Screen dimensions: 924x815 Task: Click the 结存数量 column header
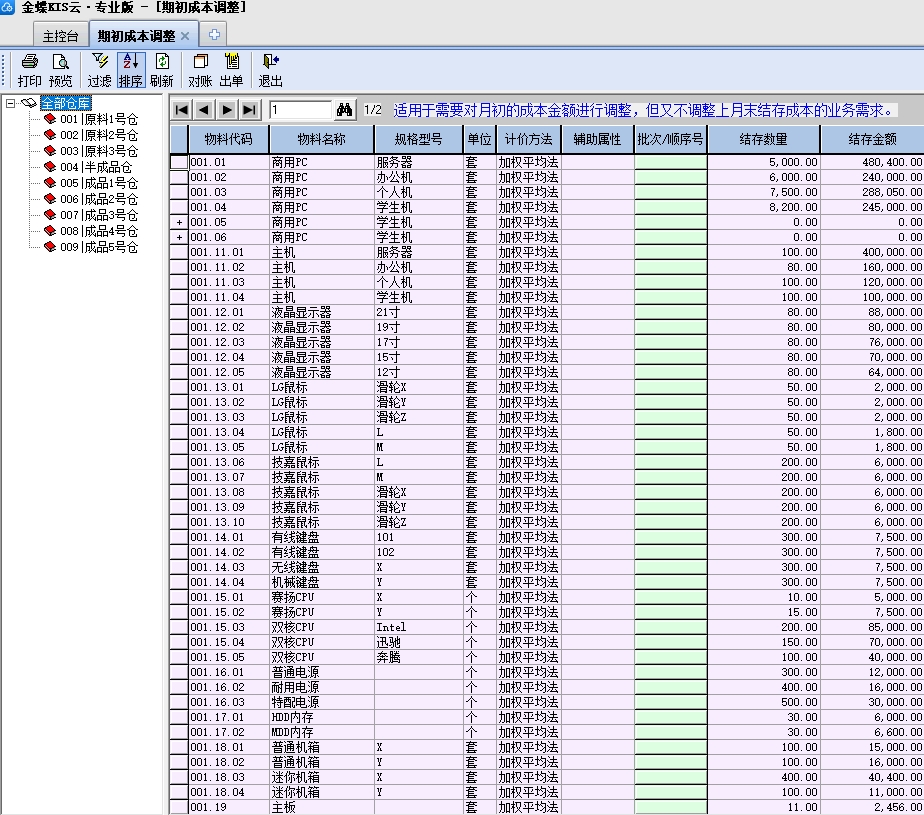(764, 139)
